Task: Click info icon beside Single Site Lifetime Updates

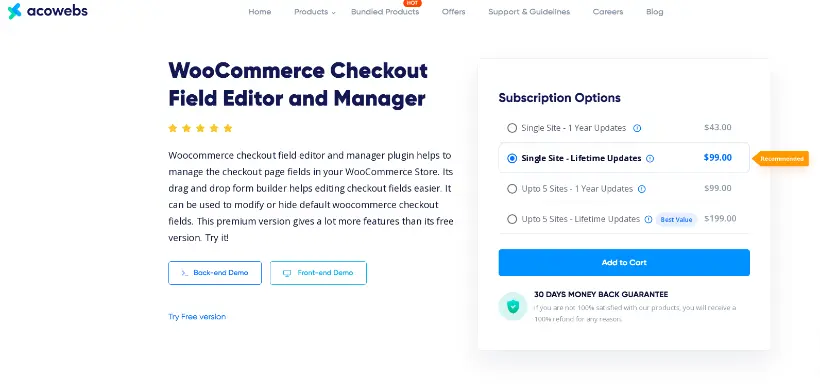Action: click(x=650, y=158)
